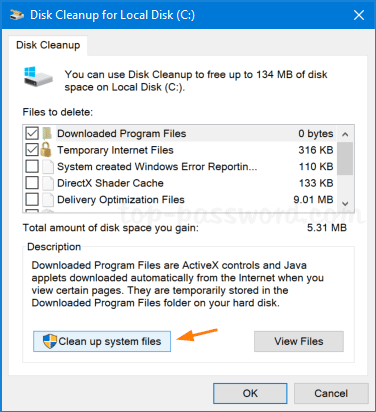
Task: Click the padlock icon for Temporary Internet Files
Action: (46, 150)
